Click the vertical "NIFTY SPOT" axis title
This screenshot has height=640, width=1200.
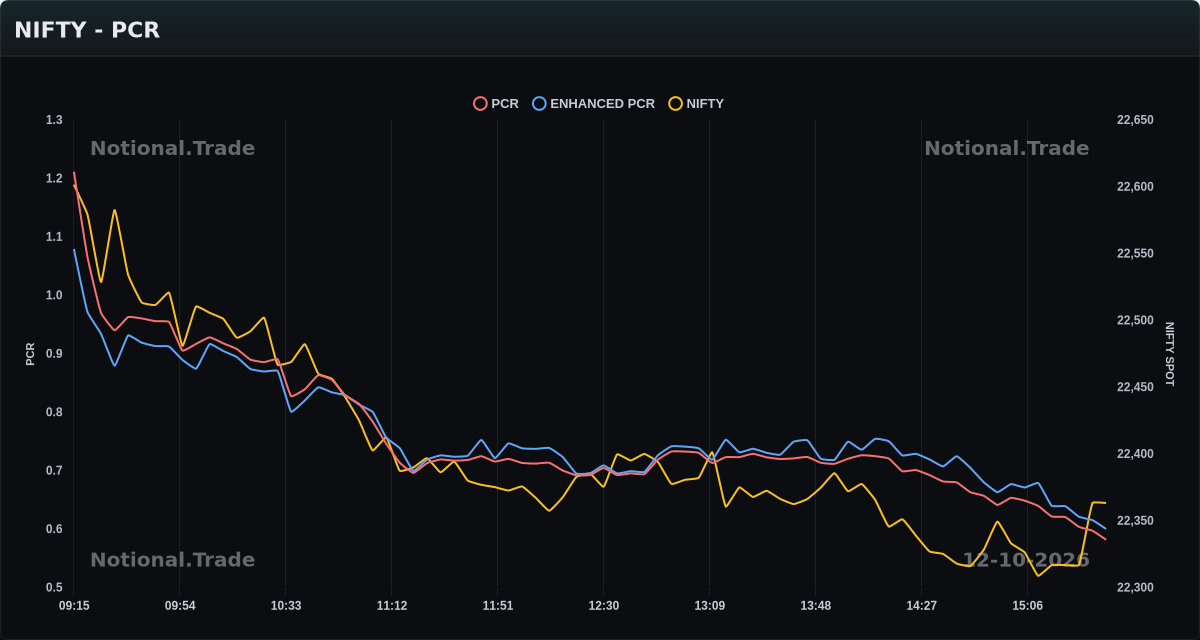pos(1170,354)
